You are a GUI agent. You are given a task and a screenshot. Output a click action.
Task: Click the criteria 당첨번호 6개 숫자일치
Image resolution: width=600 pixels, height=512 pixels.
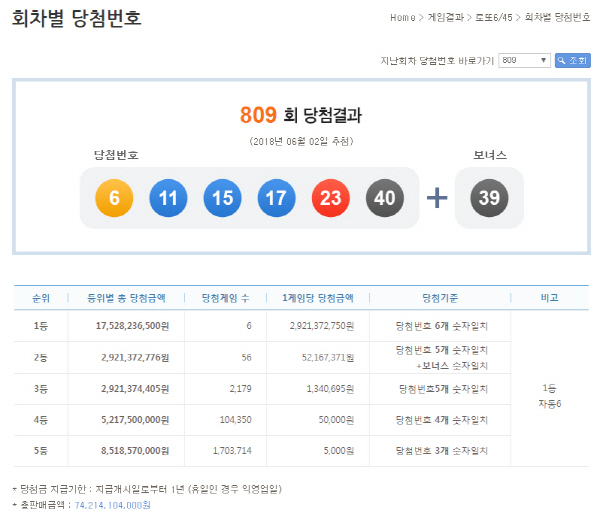click(442, 326)
